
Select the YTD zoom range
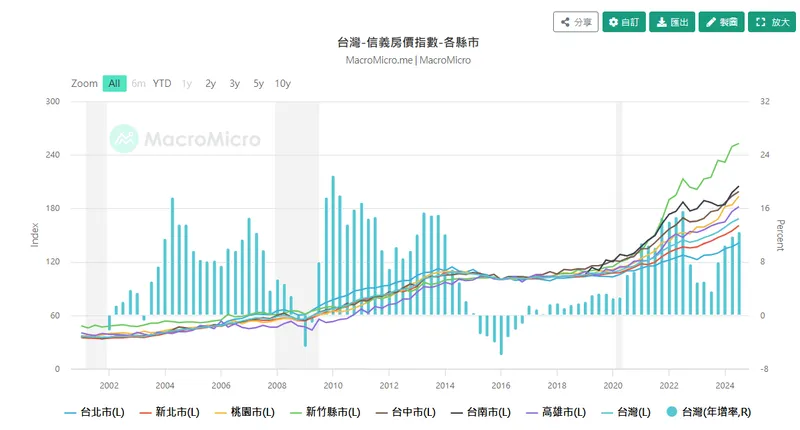click(162, 83)
